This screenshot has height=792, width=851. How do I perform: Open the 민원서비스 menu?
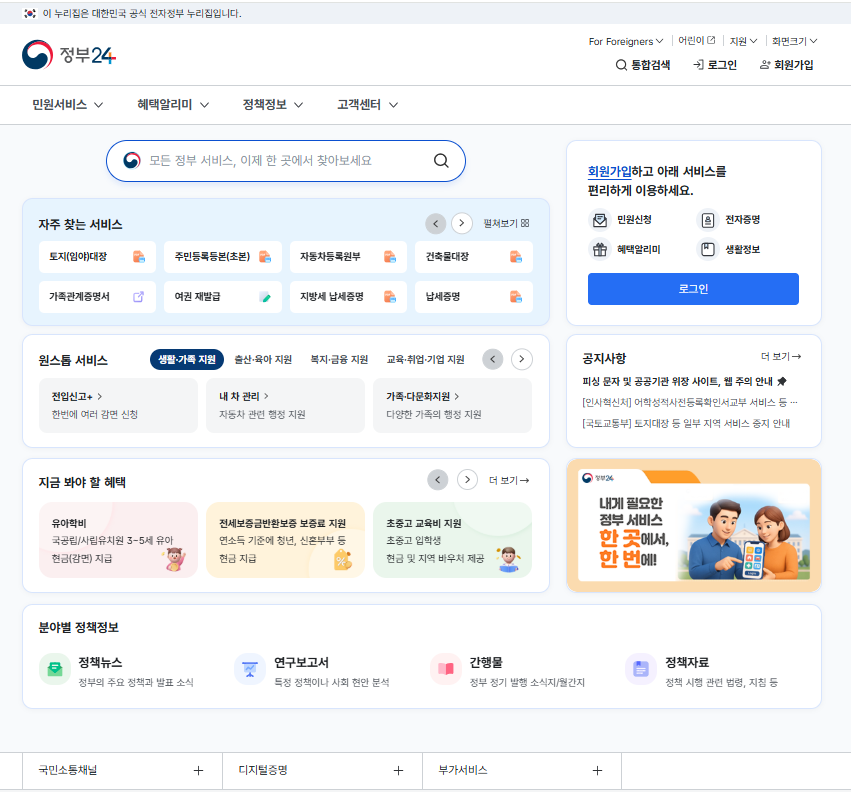67,105
